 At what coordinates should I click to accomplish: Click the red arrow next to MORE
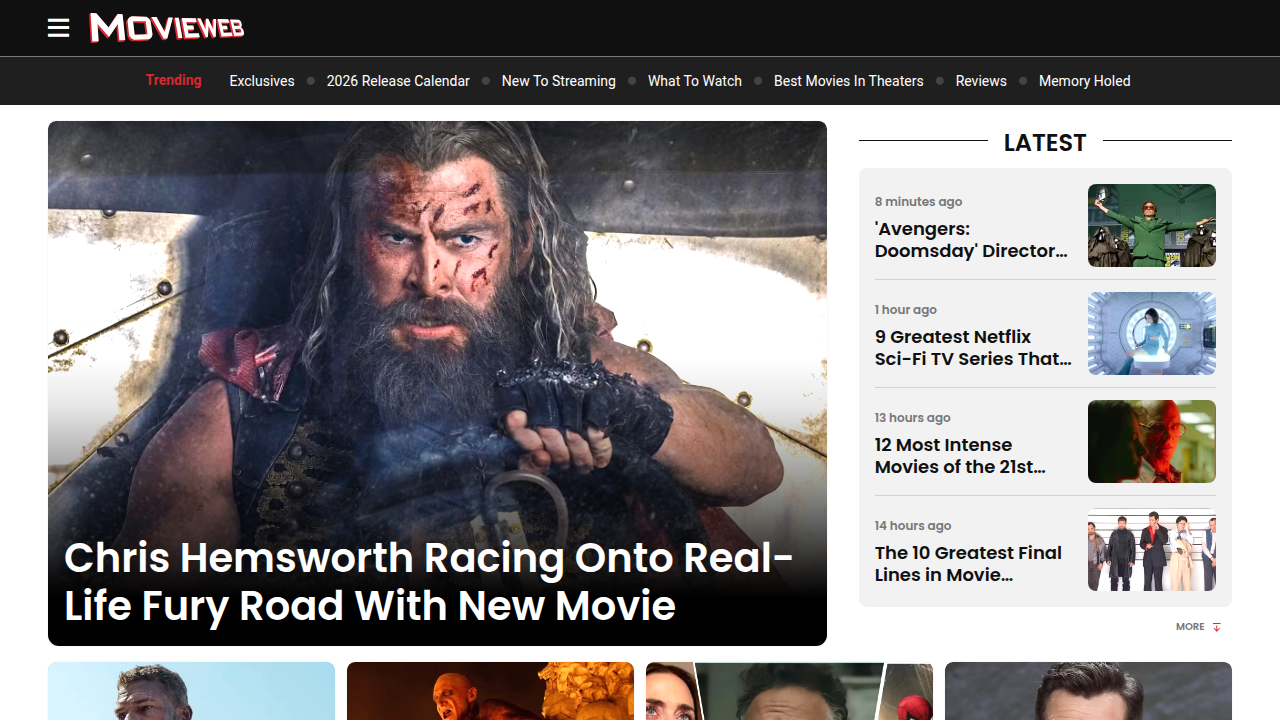click(1217, 627)
